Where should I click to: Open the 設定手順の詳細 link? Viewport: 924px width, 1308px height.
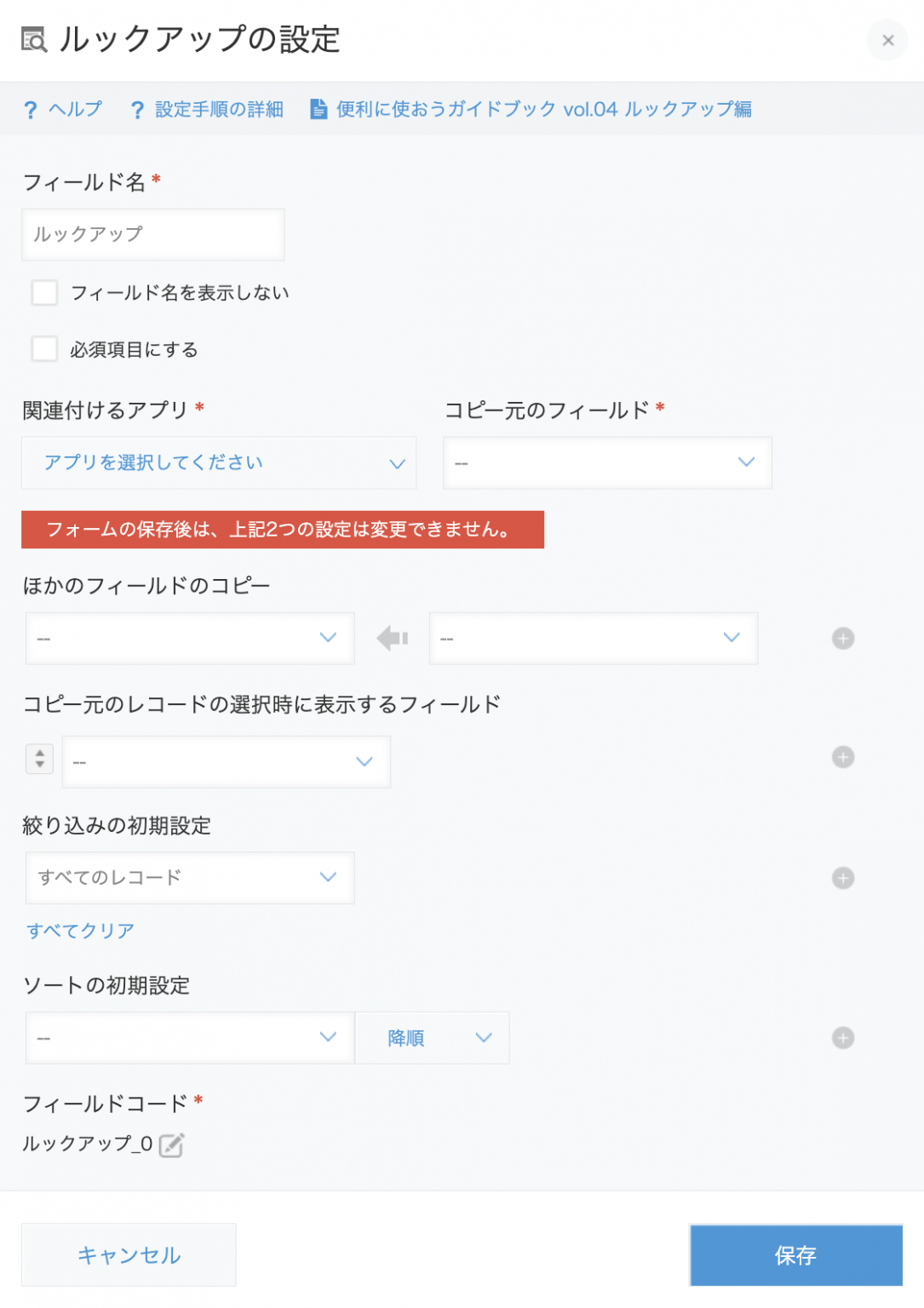[218, 109]
